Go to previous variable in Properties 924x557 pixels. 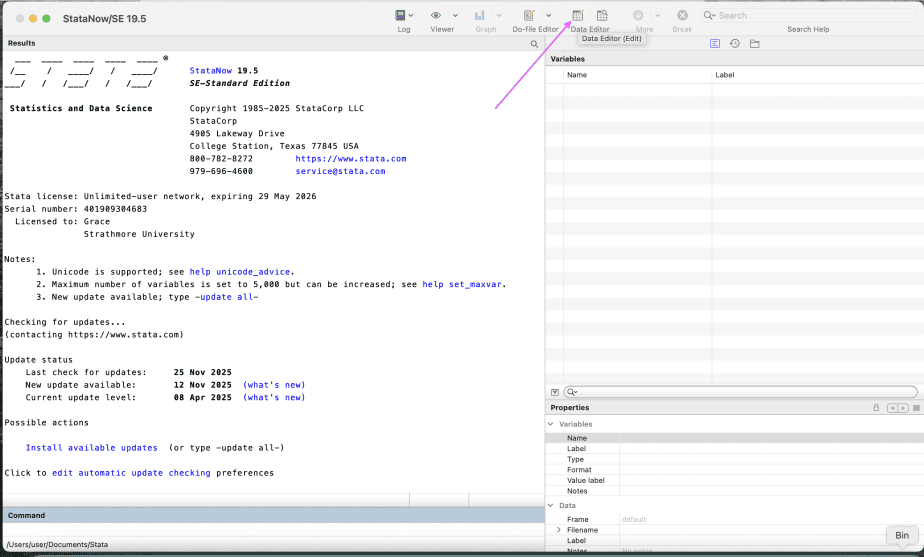[892, 408]
